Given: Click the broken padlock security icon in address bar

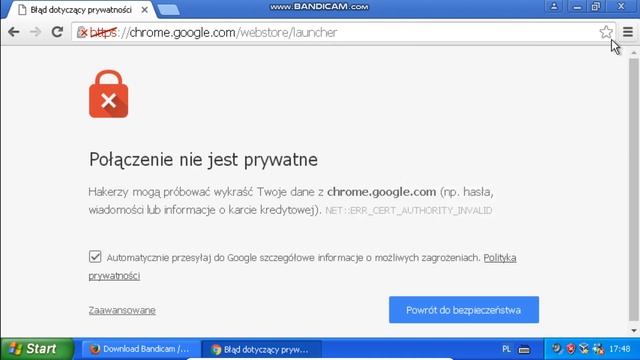Looking at the screenshot, I should click(x=82, y=32).
